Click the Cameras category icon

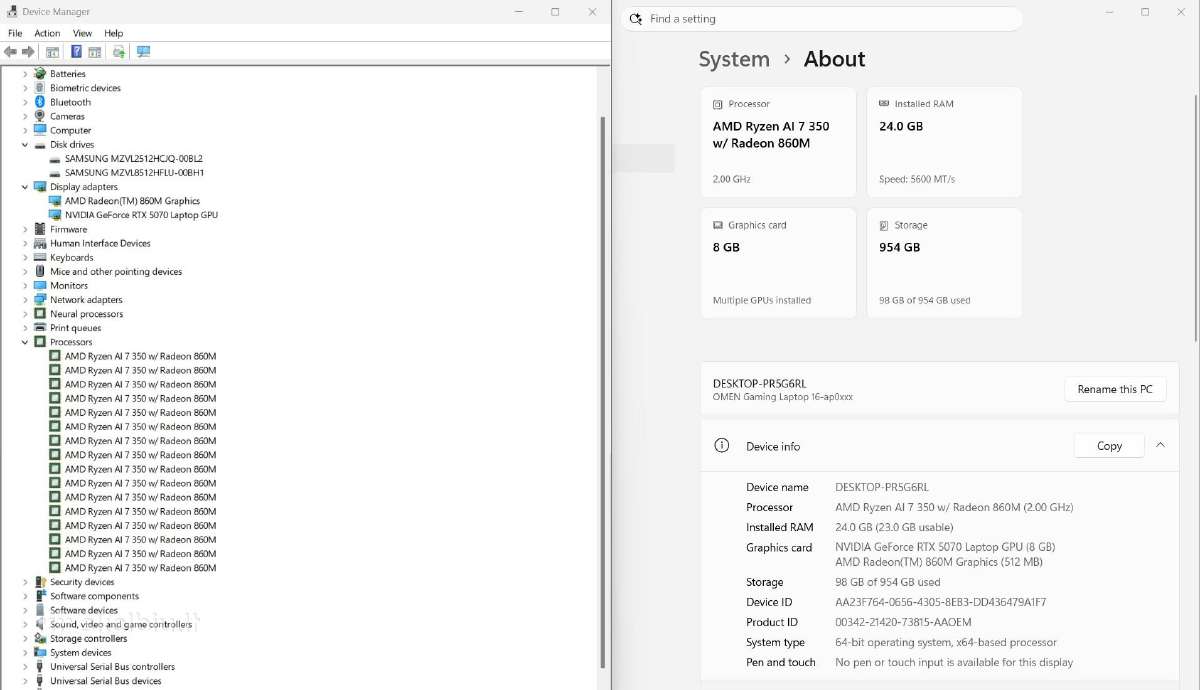tap(40, 116)
